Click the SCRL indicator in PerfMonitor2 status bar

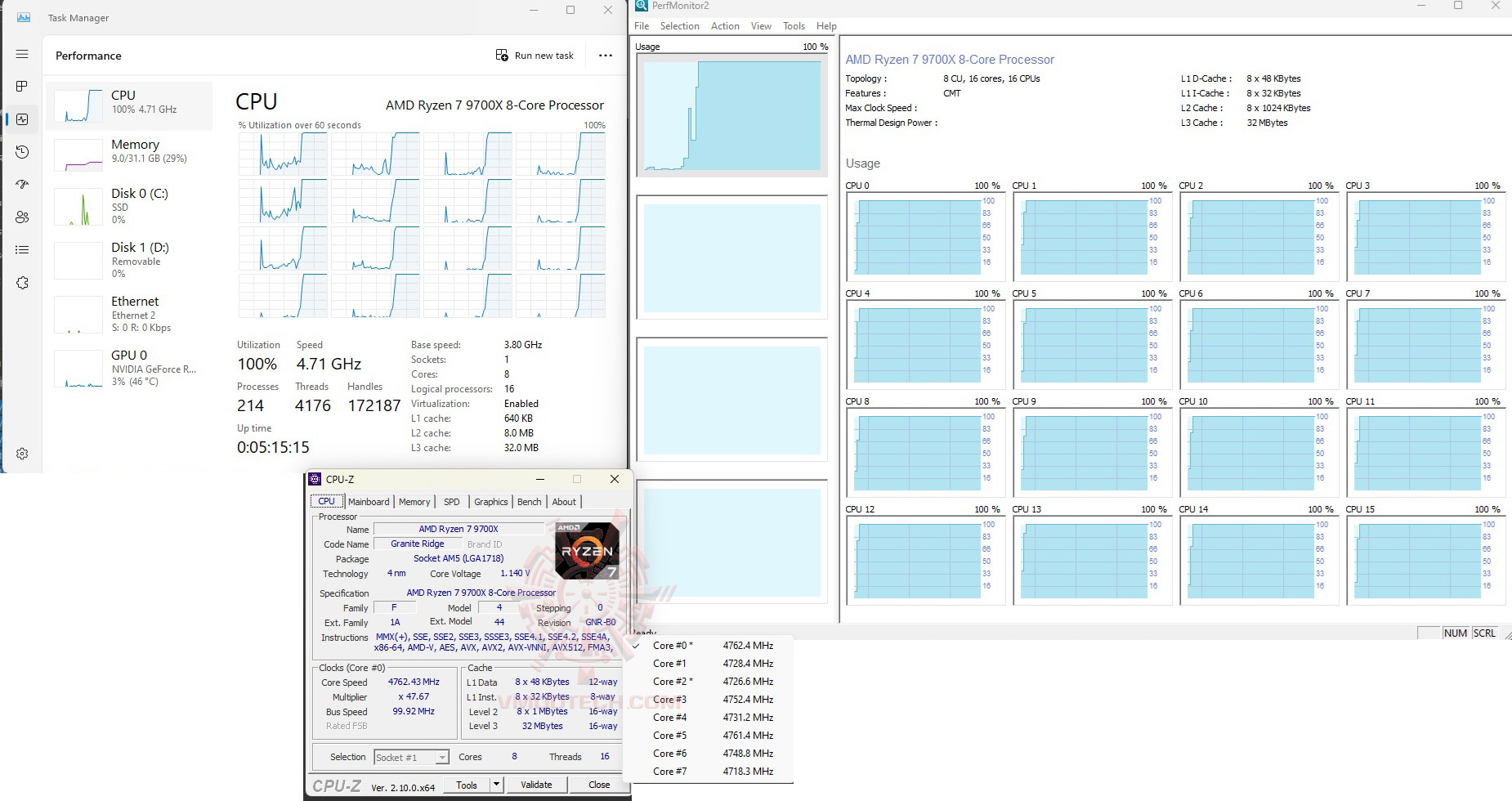click(x=1484, y=633)
